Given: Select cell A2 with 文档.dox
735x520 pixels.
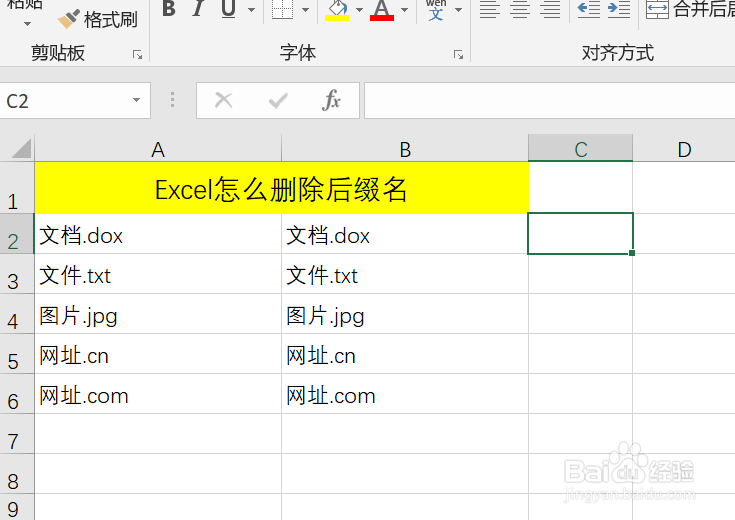Looking at the screenshot, I should pos(158,234).
